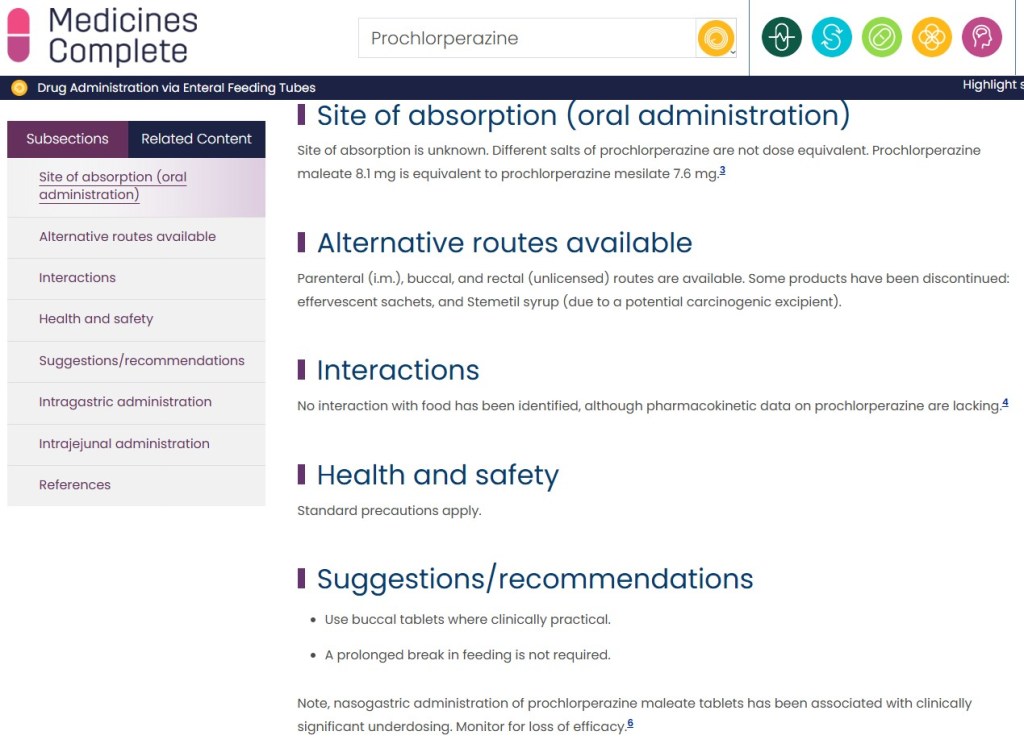Go to Interactions in the sidebar
The height and width of the screenshot is (752, 1024).
(77, 278)
